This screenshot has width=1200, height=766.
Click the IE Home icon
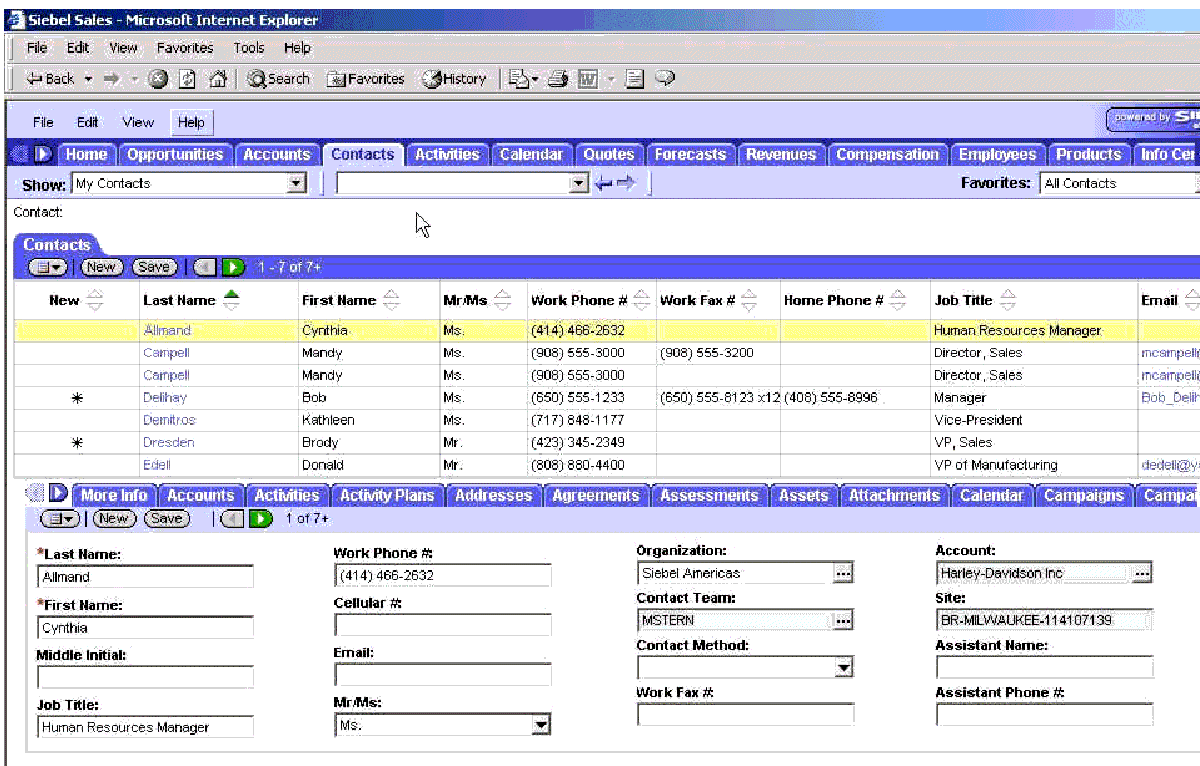[218, 79]
